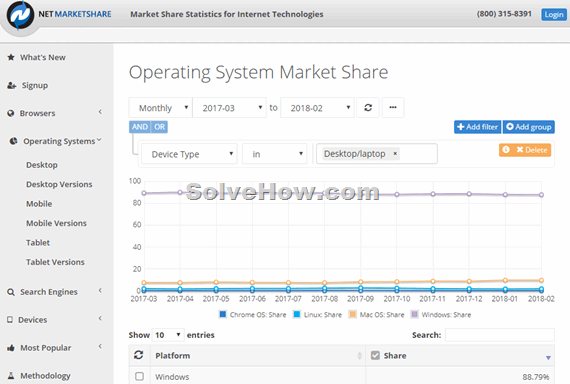
Task: Toggle Chrome OS: Share legend swatch
Action: coord(223,314)
